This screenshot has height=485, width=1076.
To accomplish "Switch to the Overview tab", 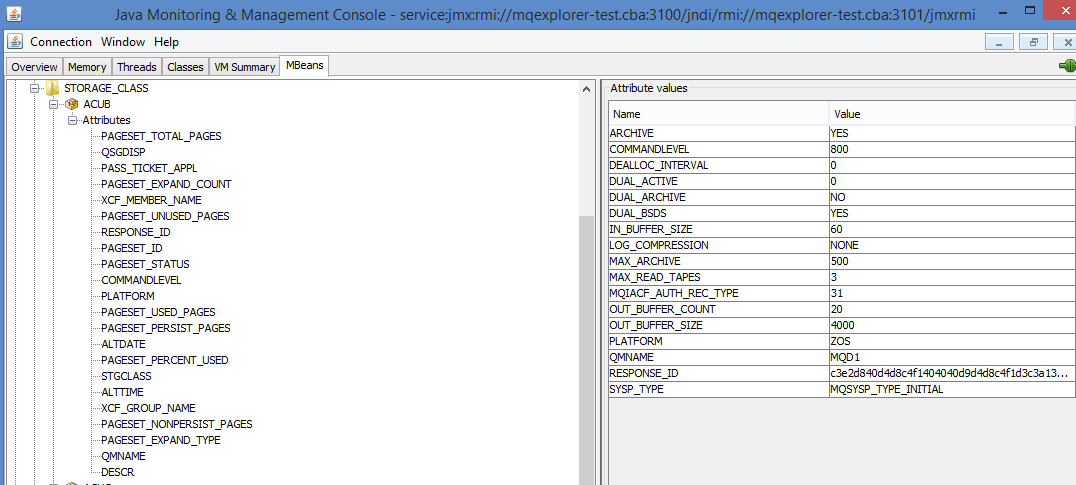I will [x=34, y=67].
